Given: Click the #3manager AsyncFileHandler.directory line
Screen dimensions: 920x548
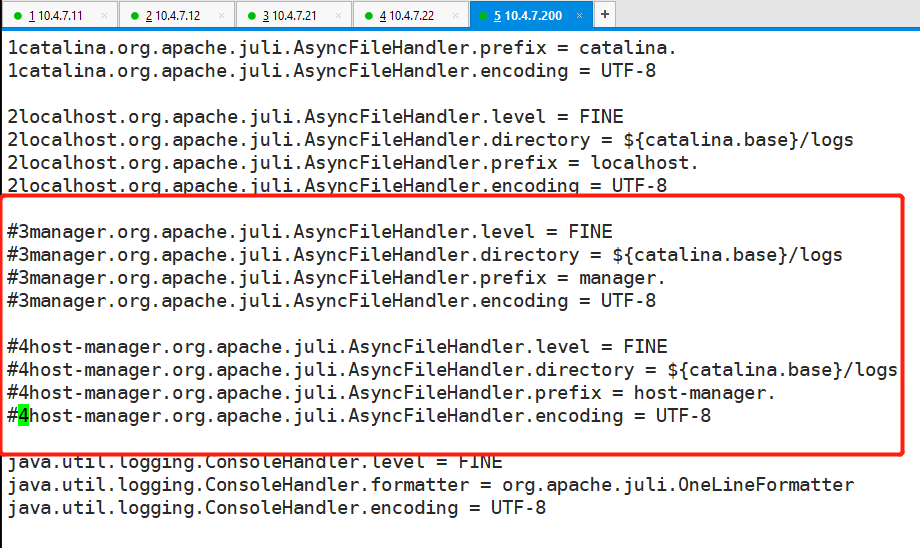Looking at the screenshot, I should (x=424, y=255).
